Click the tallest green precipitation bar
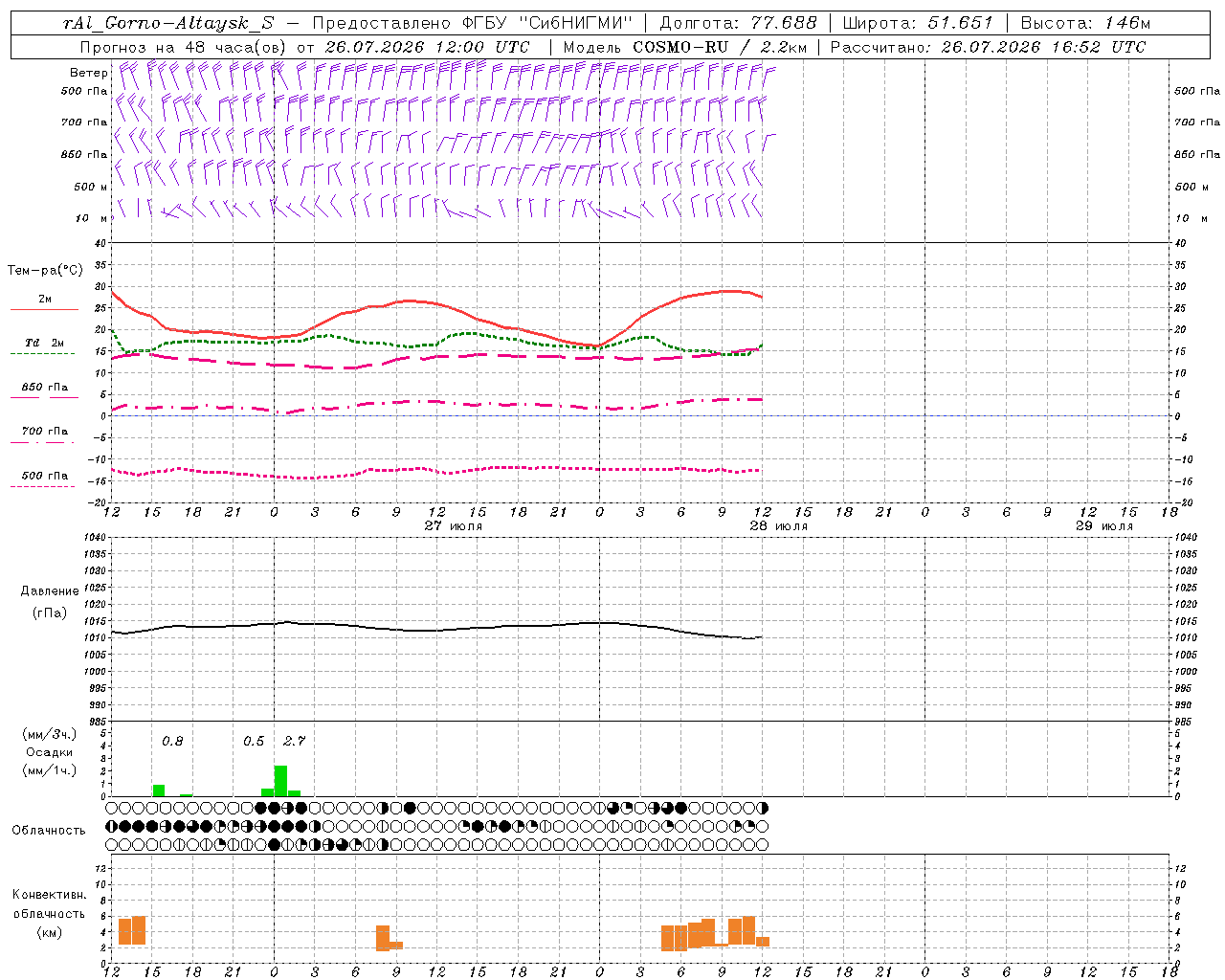Image resolution: width=1225 pixels, height=980 pixels. coord(280,781)
